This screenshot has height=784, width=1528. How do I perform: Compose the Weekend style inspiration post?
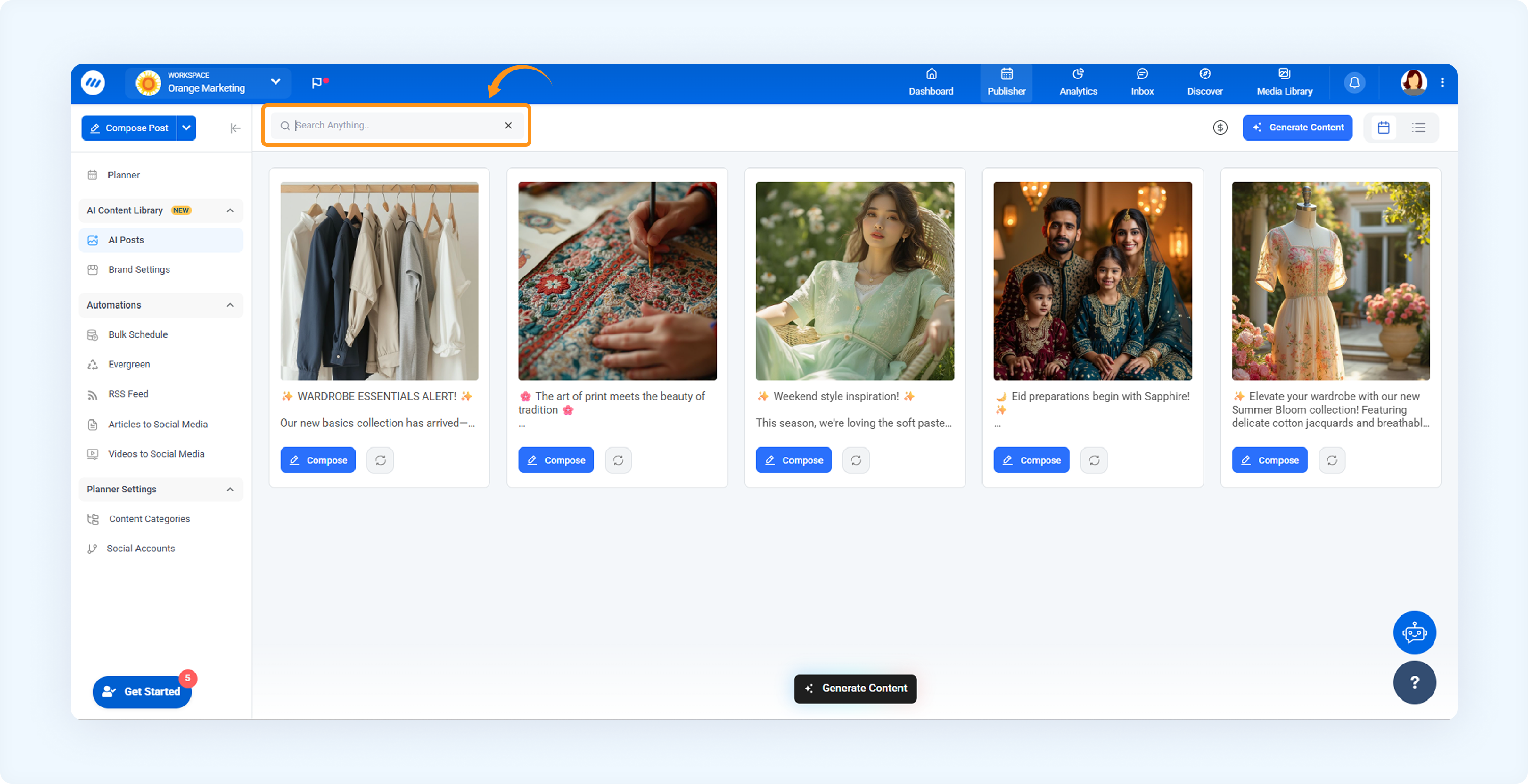click(x=793, y=460)
